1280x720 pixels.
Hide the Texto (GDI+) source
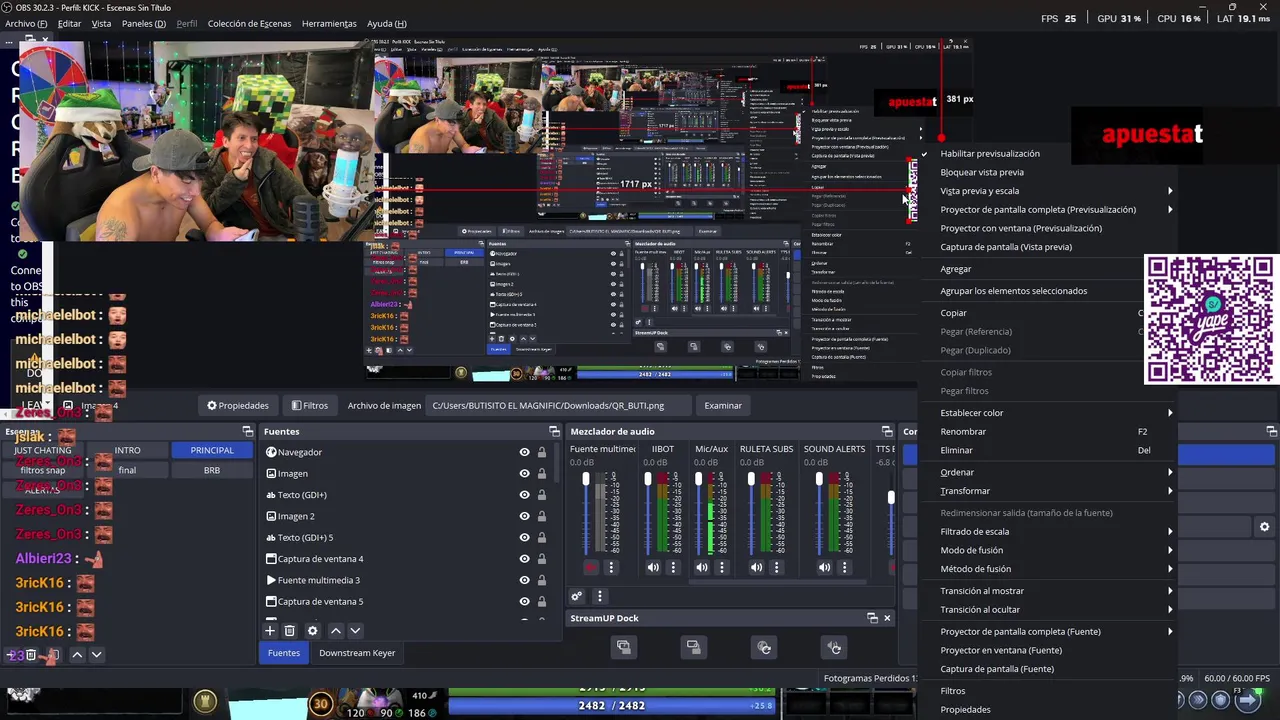pos(524,495)
